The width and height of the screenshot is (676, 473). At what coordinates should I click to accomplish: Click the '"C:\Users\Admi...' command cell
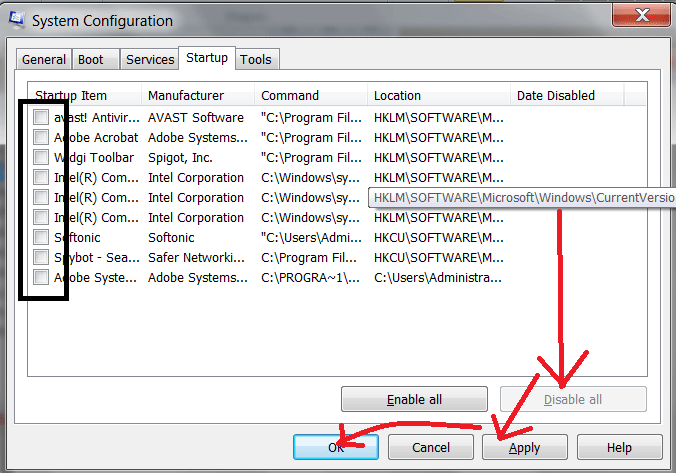(x=311, y=237)
